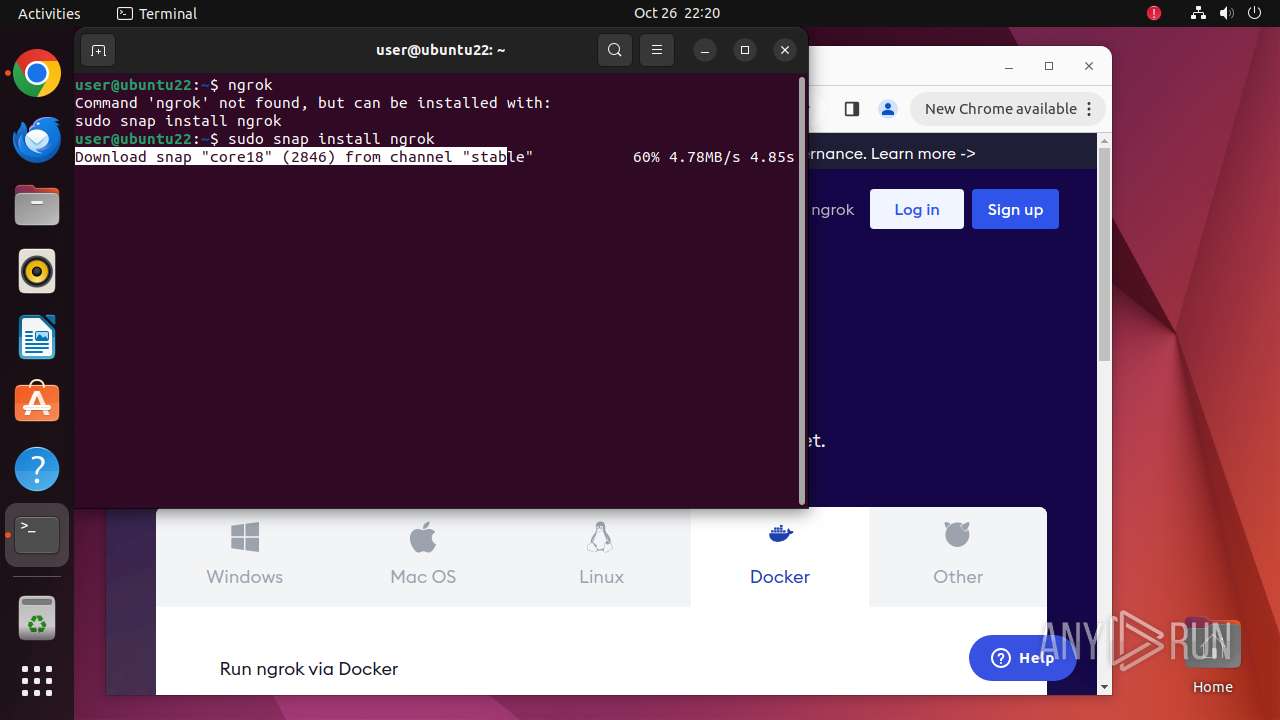Image resolution: width=1280 pixels, height=720 pixels.
Task: Select the Mac OS download tab
Action: pyautogui.click(x=423, y=556)
